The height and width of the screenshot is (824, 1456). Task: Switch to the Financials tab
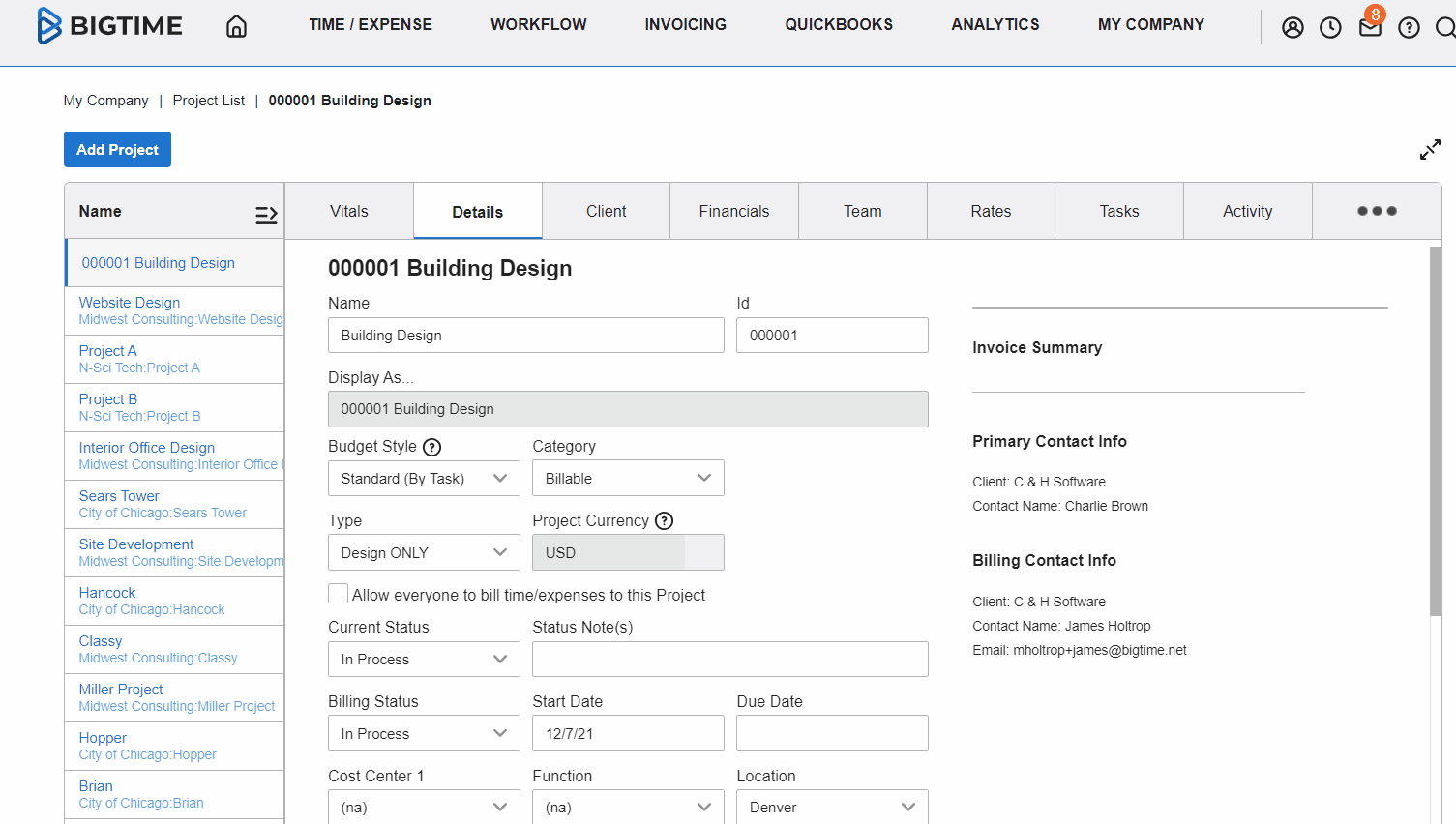tap(733, 210)
